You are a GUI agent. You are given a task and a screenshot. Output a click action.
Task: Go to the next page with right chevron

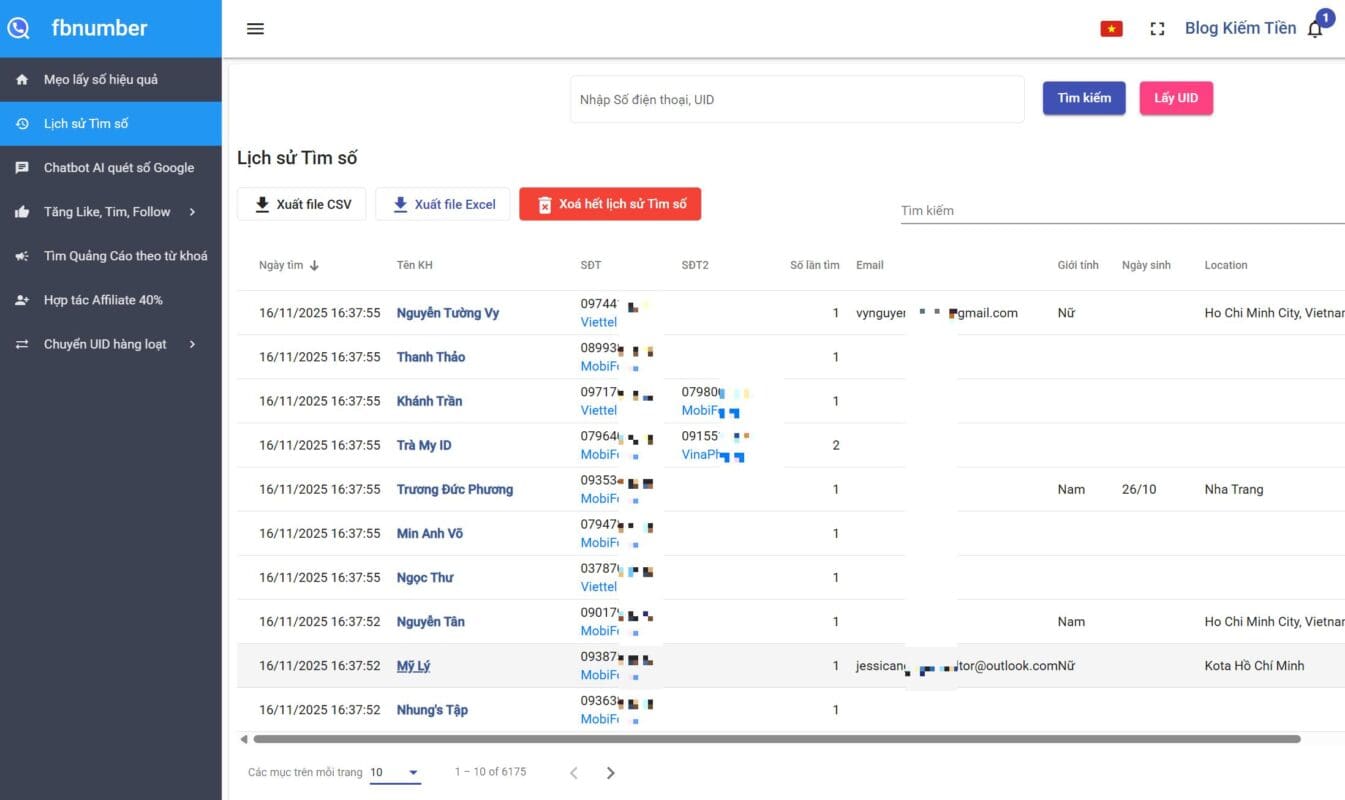(611, 772)
